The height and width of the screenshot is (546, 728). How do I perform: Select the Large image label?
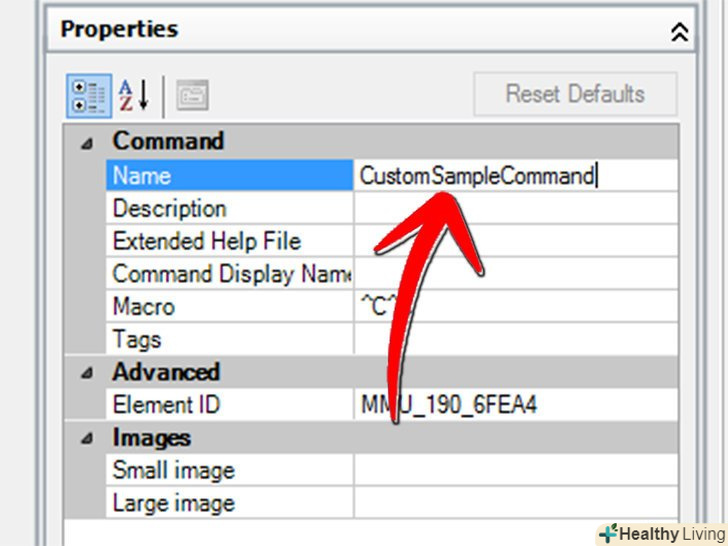click(174, 503)
